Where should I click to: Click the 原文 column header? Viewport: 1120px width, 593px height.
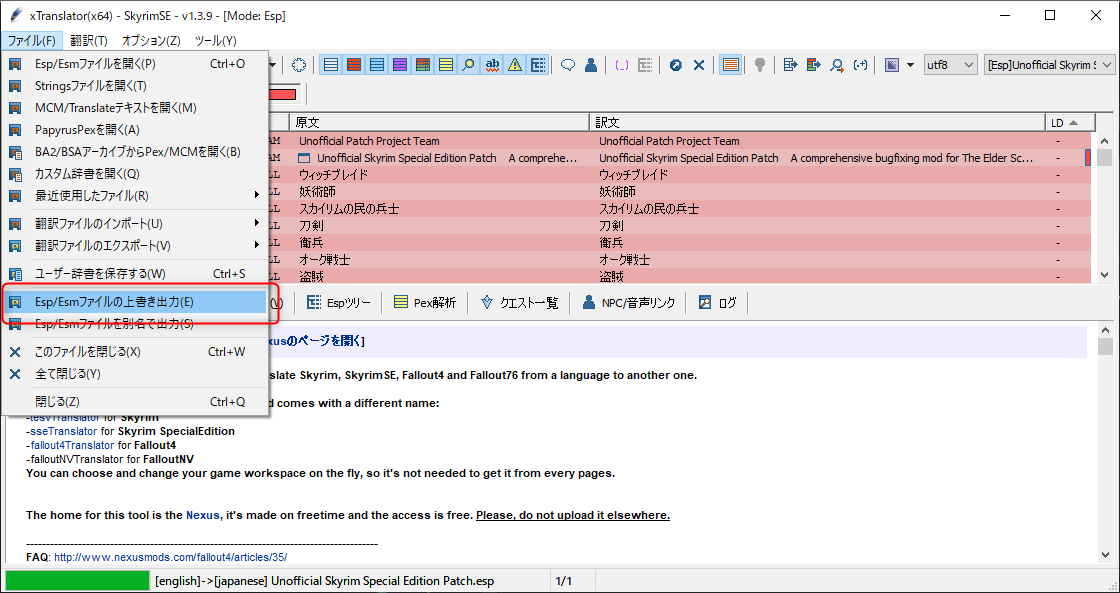coord(439,123)
